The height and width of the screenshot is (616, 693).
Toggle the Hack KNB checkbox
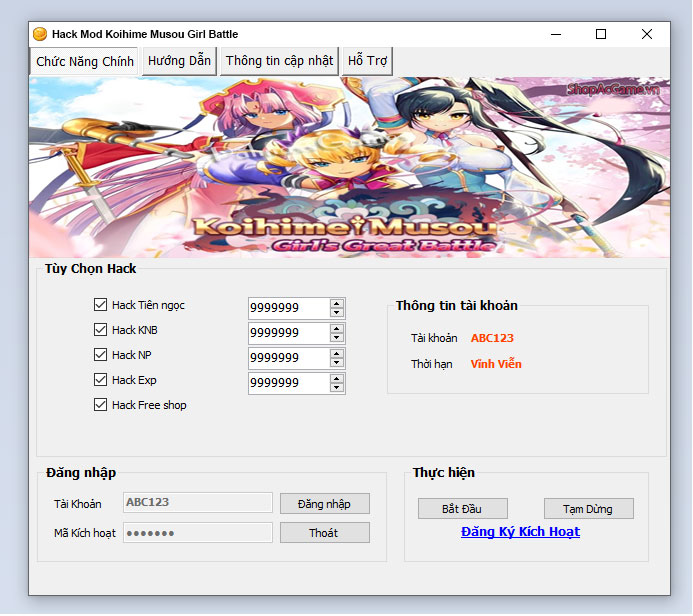click(x=100, y=330)
